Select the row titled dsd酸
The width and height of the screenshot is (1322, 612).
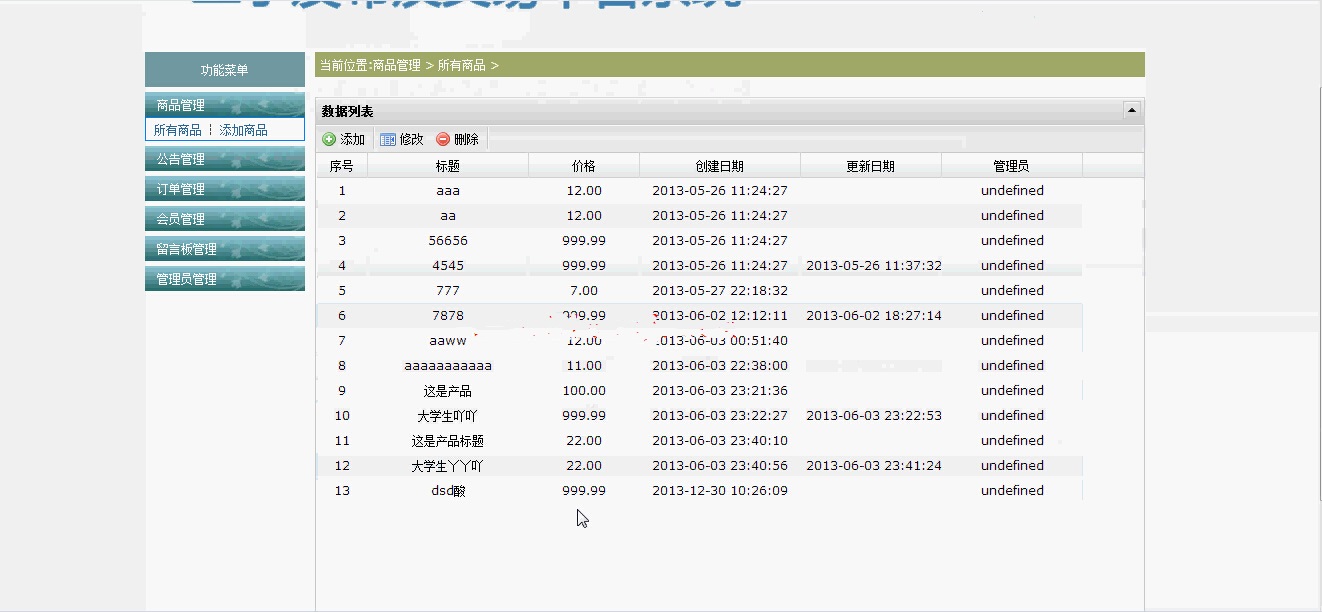(699, 490)
